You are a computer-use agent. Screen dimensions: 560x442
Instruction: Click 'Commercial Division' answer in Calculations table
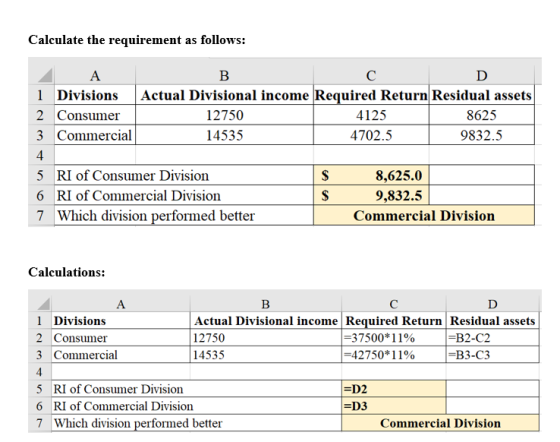tap(440, 423)
